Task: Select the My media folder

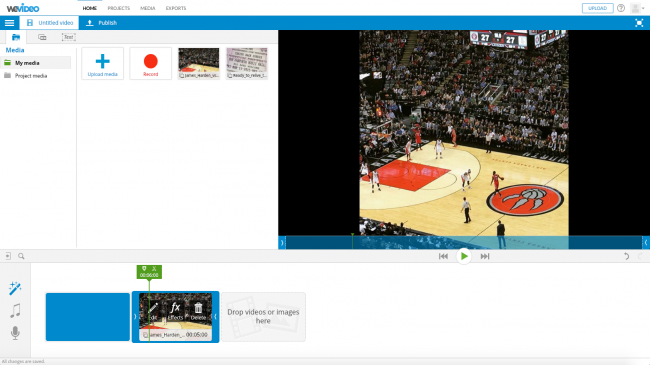Action: [36, 63]
